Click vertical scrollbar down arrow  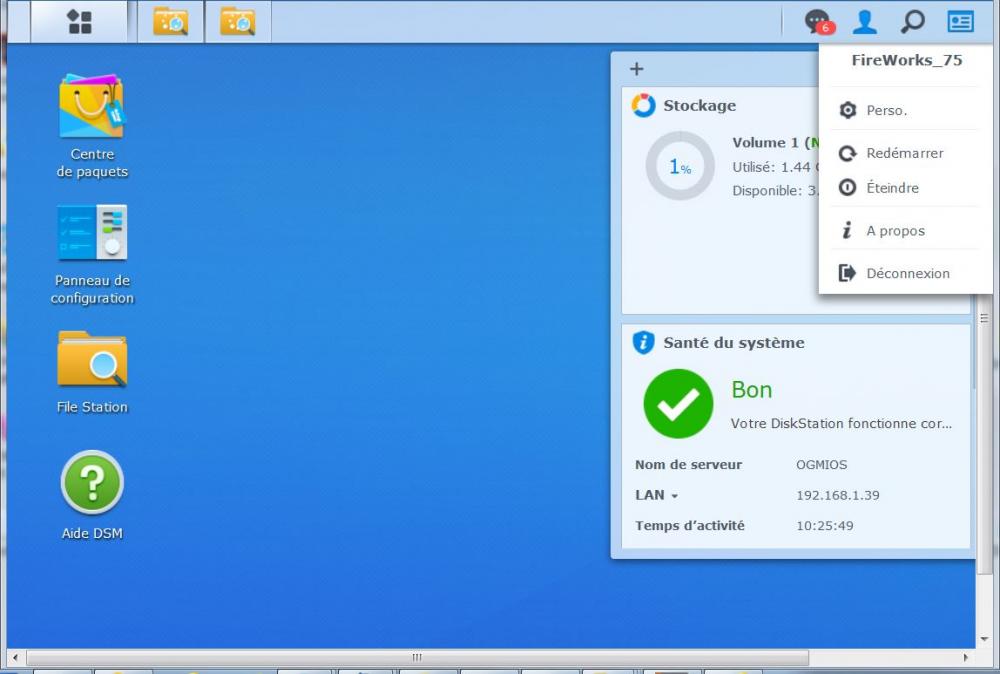(x=985, y=639)
